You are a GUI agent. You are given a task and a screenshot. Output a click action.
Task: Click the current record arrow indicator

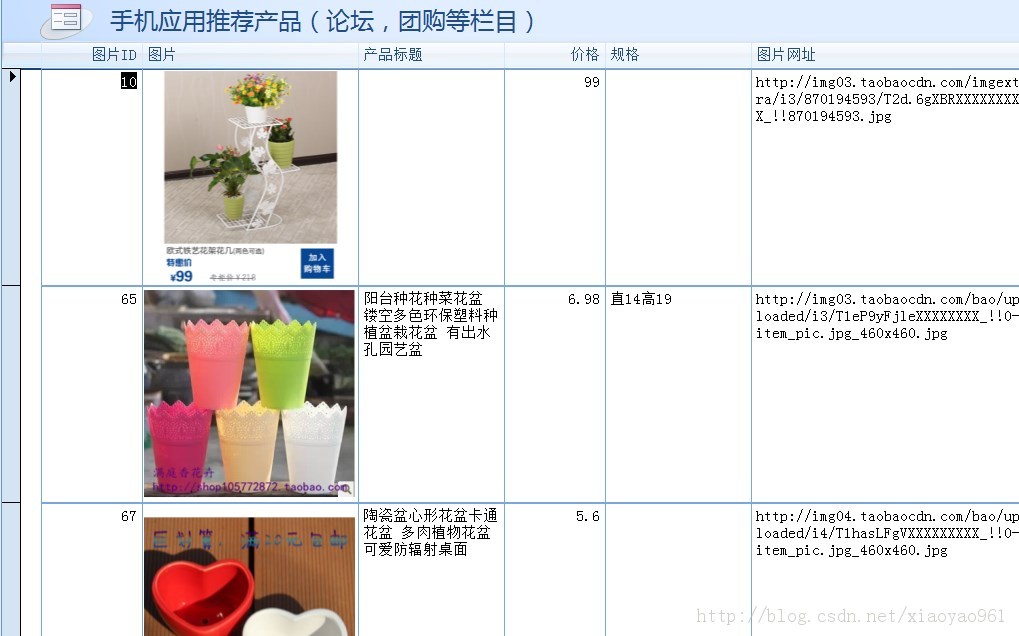point(12,77)
